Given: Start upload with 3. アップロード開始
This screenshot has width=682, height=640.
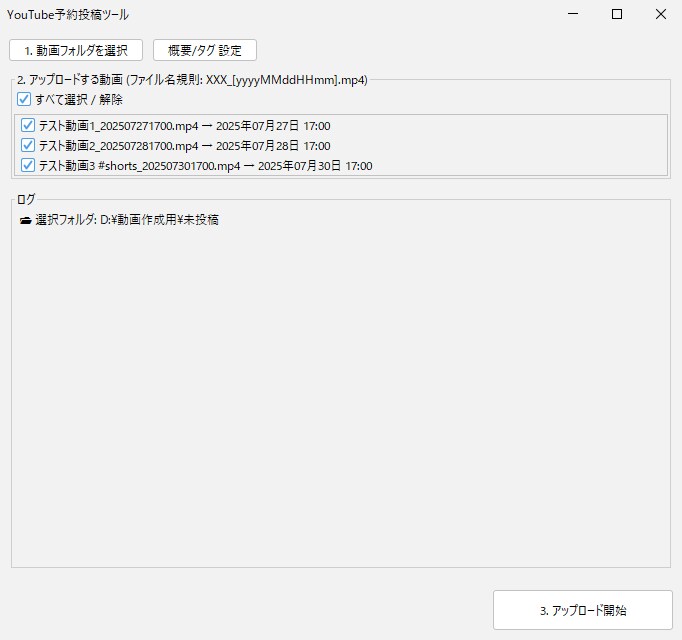Looking at the screenshot, I should pos(583,610).
